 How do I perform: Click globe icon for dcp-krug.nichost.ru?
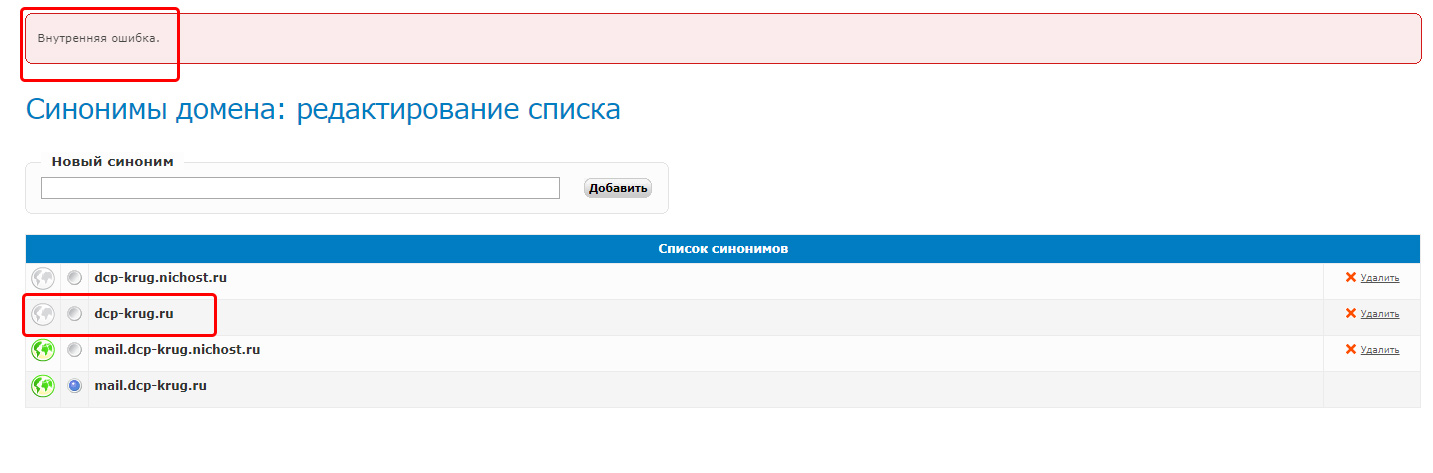pos(43,278)
